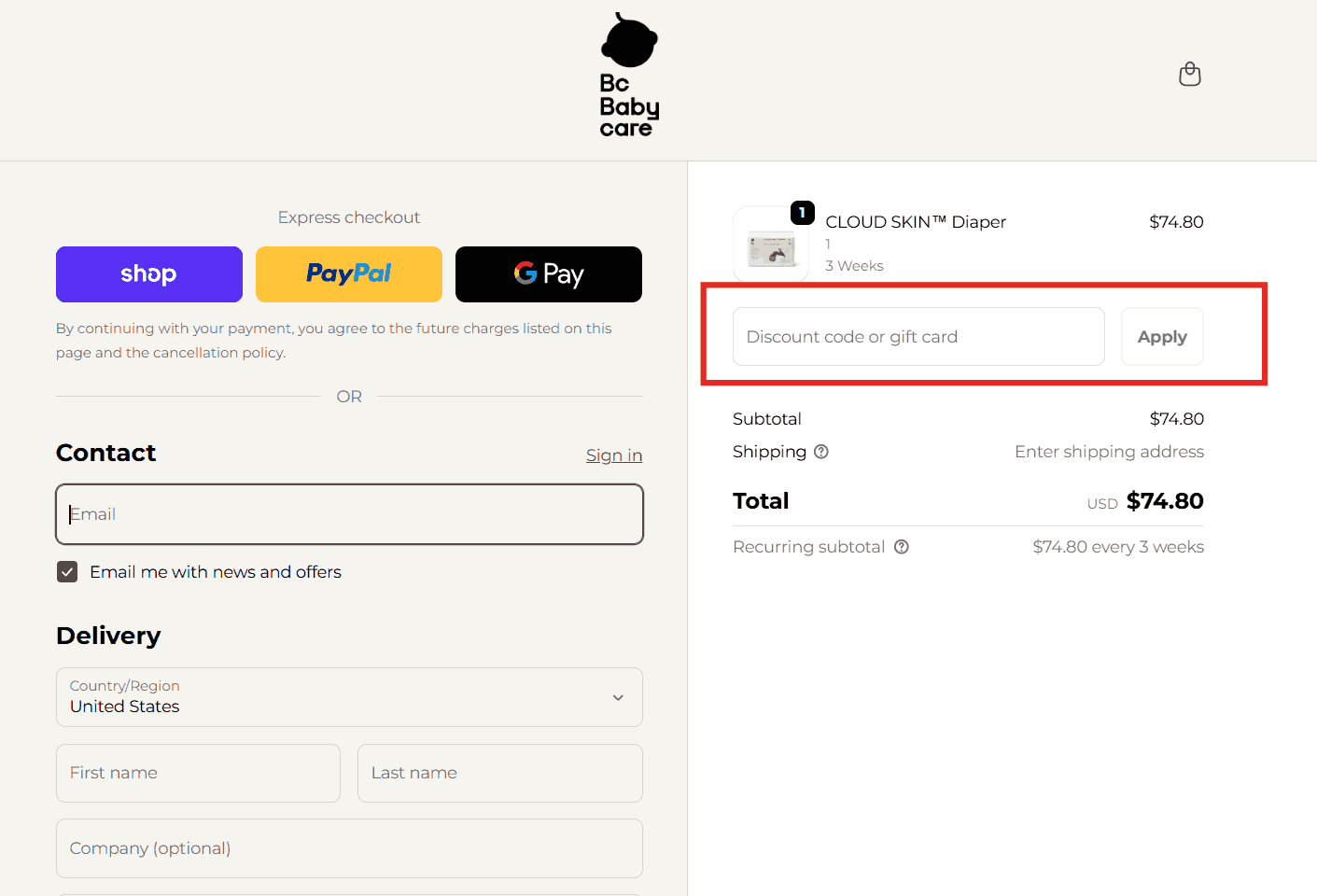Screen dimensions: 1317x896
Task: Pay with Shop Pay express button
Action: (x=149, y=274)
